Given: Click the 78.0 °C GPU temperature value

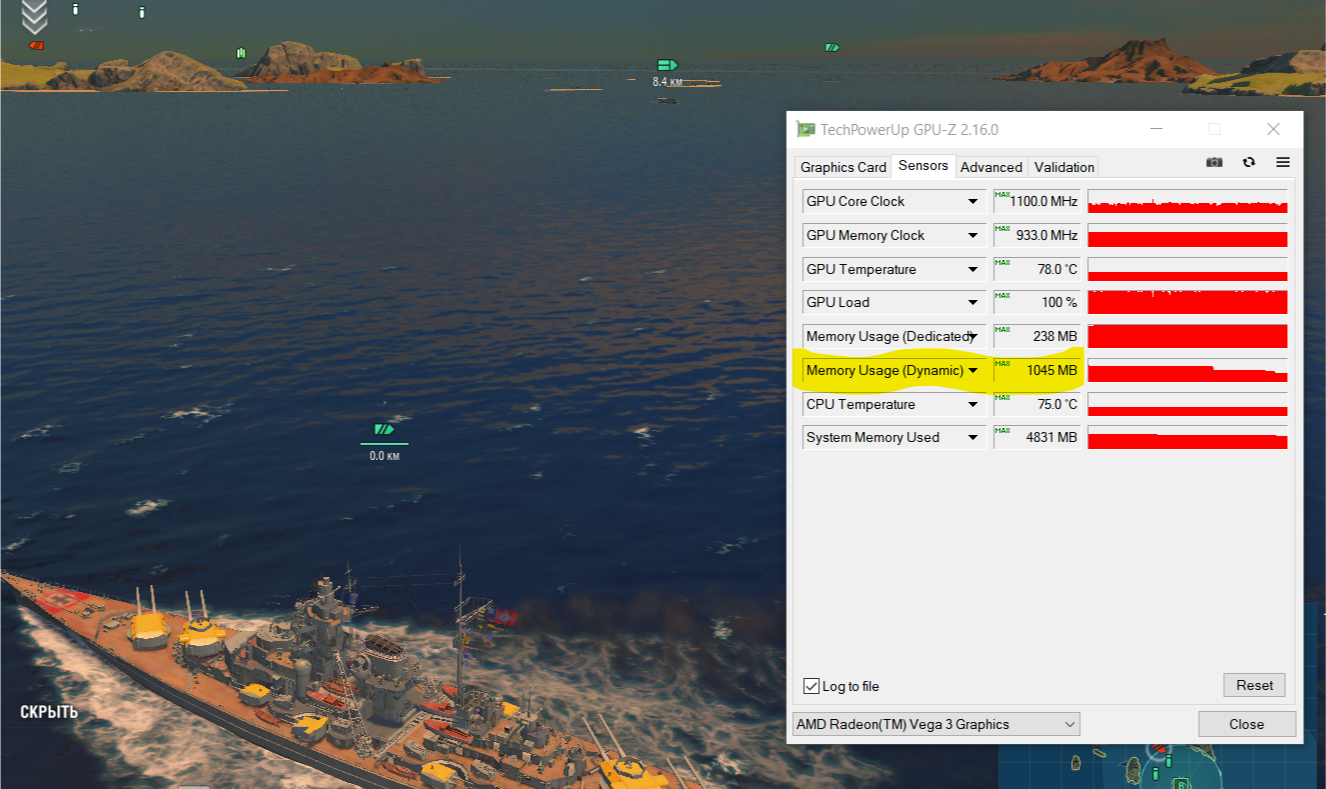Looking at the screenshot, I should [x=1058, y=269].
